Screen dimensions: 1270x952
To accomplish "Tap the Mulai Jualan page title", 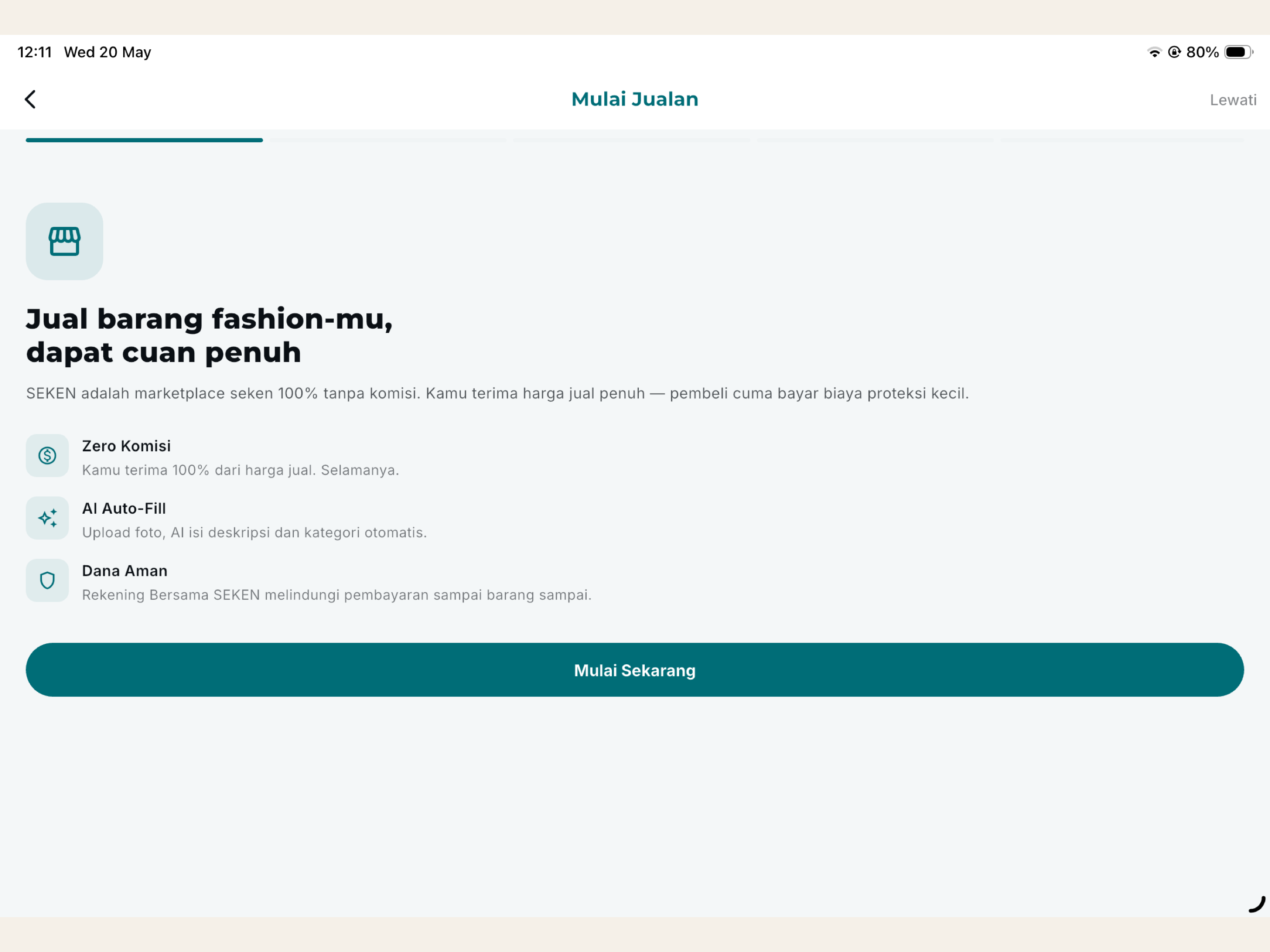I will 635,99.
